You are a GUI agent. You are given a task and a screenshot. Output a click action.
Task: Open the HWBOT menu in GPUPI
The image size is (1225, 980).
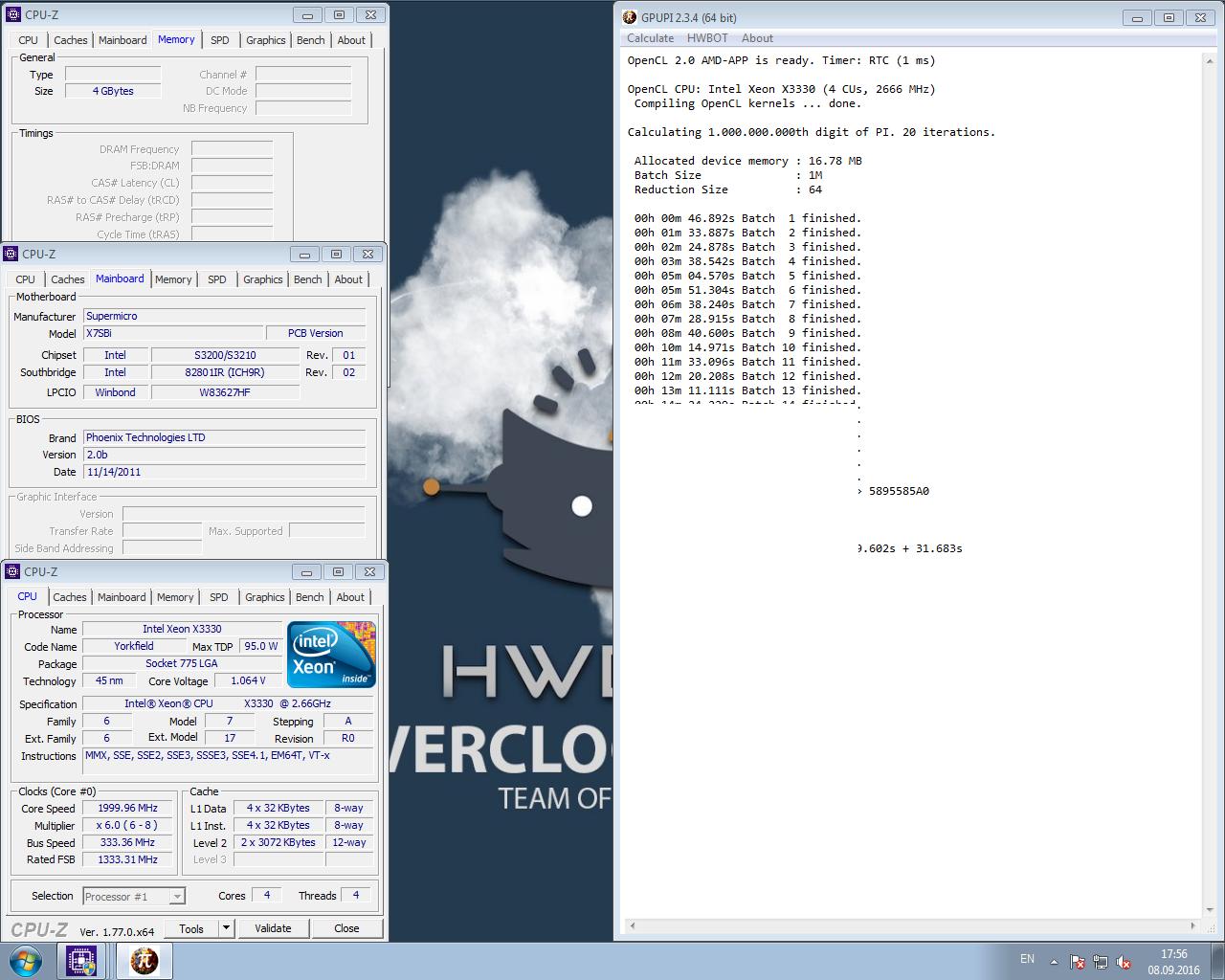(x=707, y=38)
